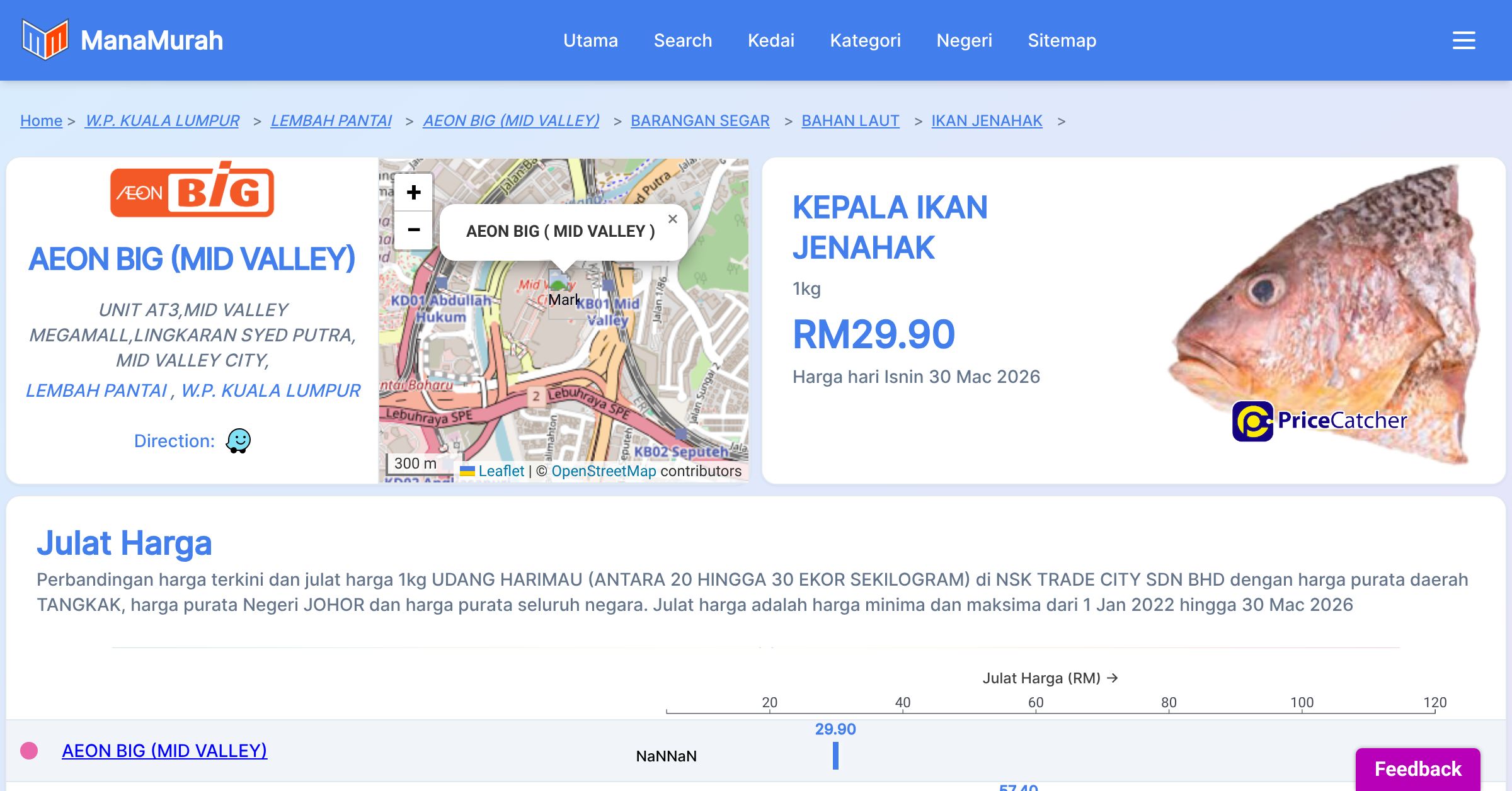
Task: Click the AEON BIG store logo
Action: click(x=192, y=191)
